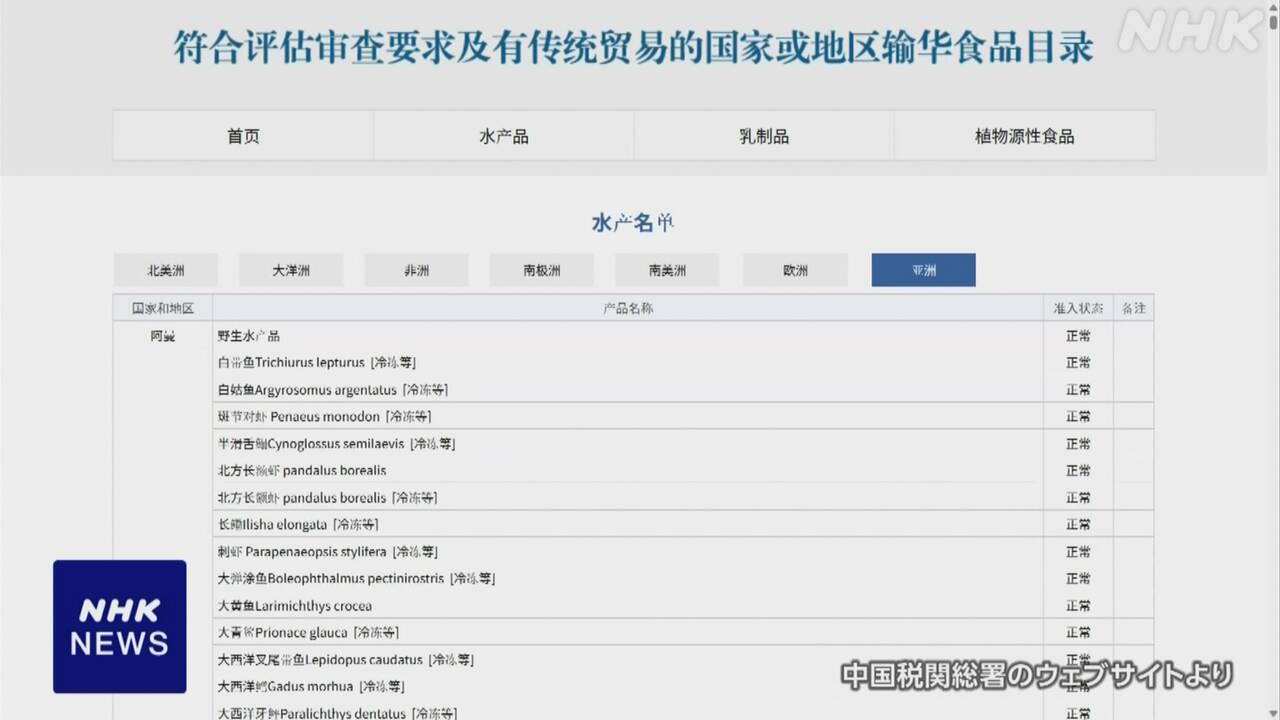Viewport: 1280px width, 720px height.
Task: Select the 北美洲 region button
Action: [166, 270]
